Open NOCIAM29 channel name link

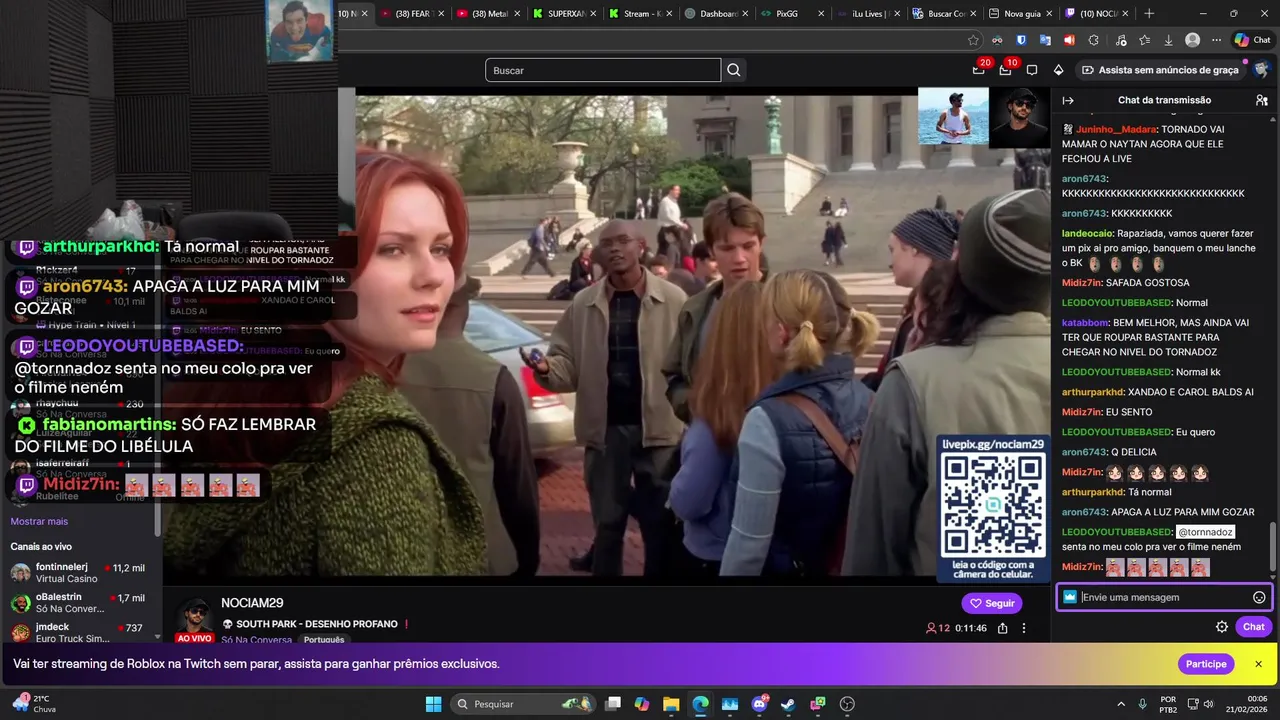(x=252, y=603)
